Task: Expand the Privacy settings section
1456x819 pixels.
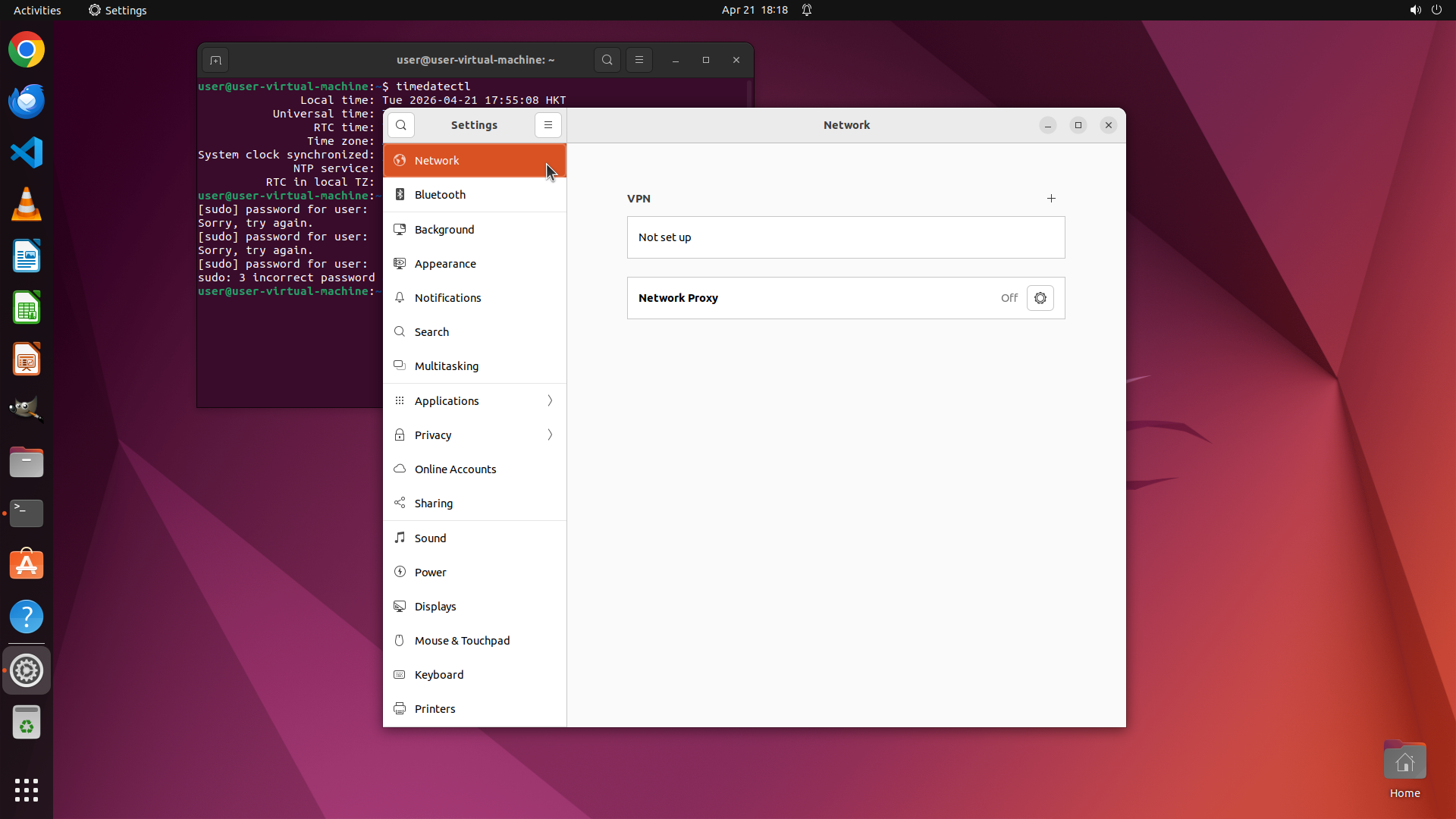Action: coord(475,435)
